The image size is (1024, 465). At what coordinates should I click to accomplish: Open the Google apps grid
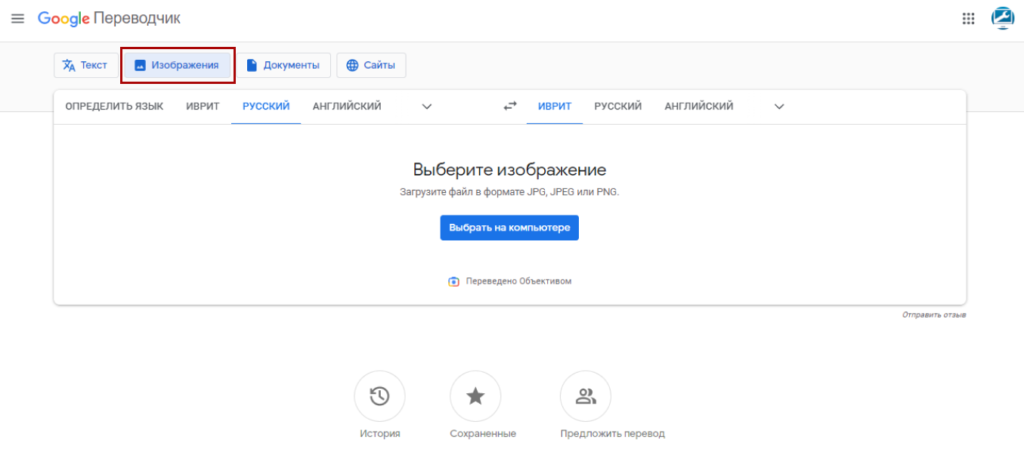968,19
